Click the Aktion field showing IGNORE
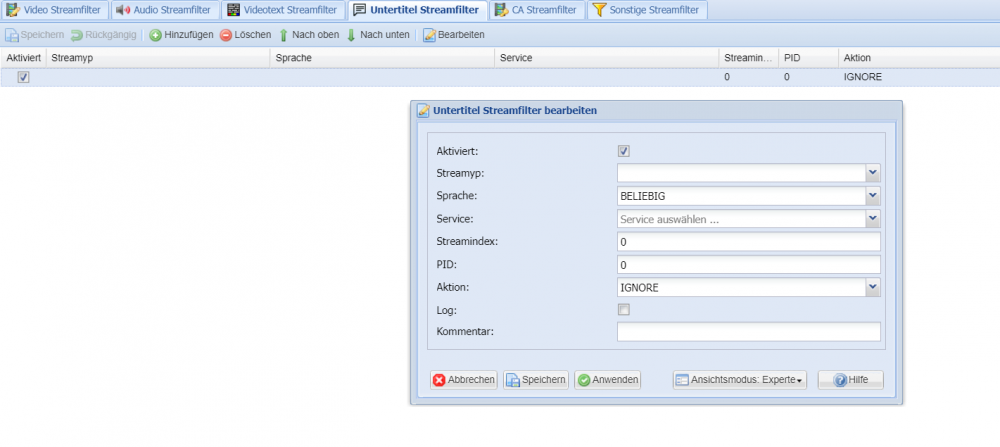Image resolution: width=1000 pixels, height=447 pixels. [x=741, y=288]
